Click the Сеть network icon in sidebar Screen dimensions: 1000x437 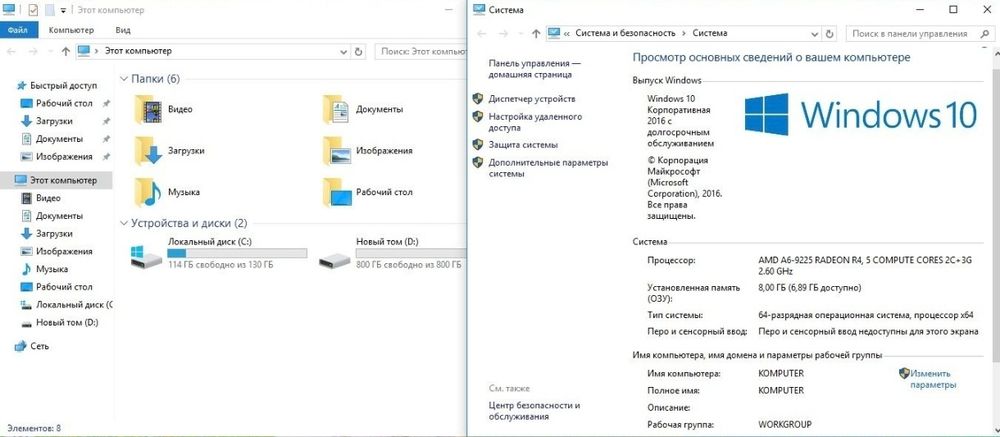tap(20, 346)
